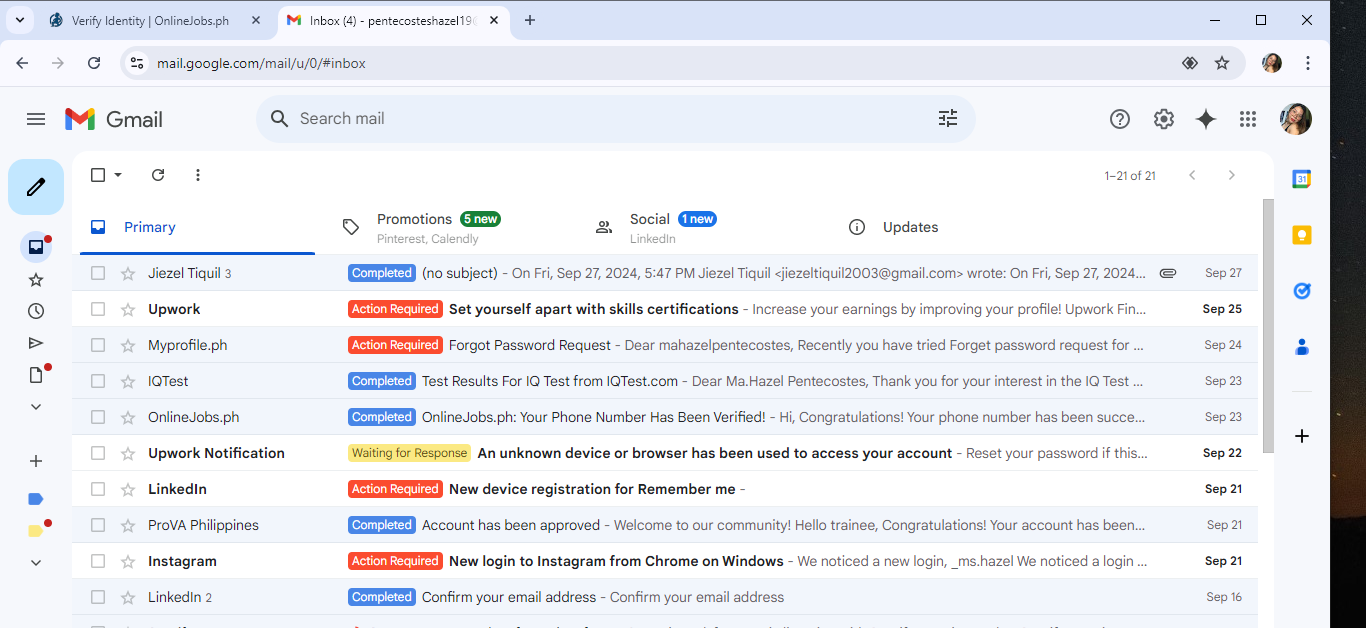Click the Completed label on IQTest email
This screenshot has height=628, width=1366.
tap(382, 381)
